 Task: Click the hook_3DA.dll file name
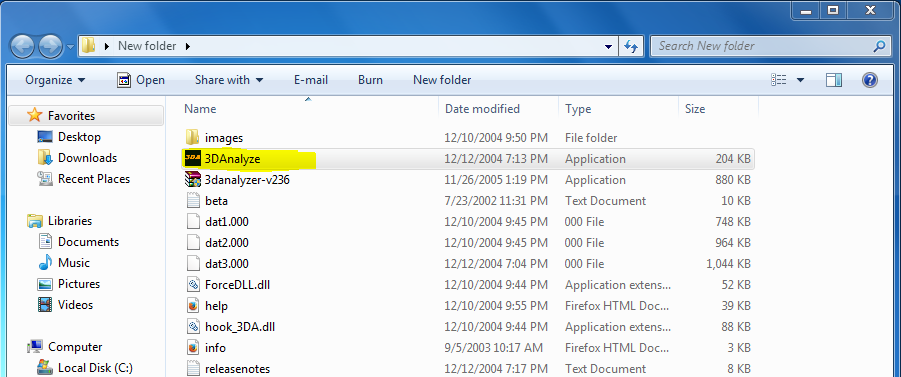click(x=241, y=327)
